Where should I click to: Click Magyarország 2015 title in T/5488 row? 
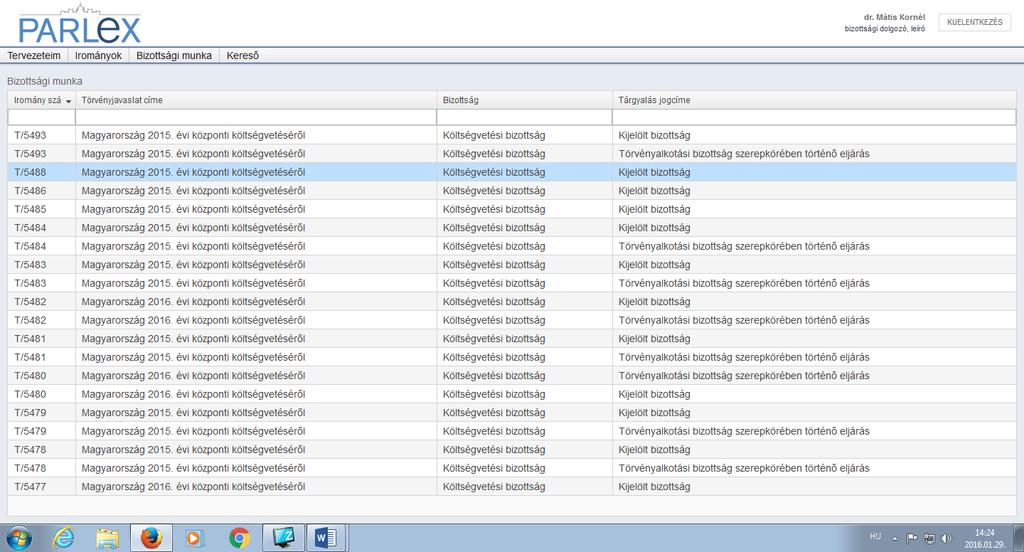click(193, 172)
